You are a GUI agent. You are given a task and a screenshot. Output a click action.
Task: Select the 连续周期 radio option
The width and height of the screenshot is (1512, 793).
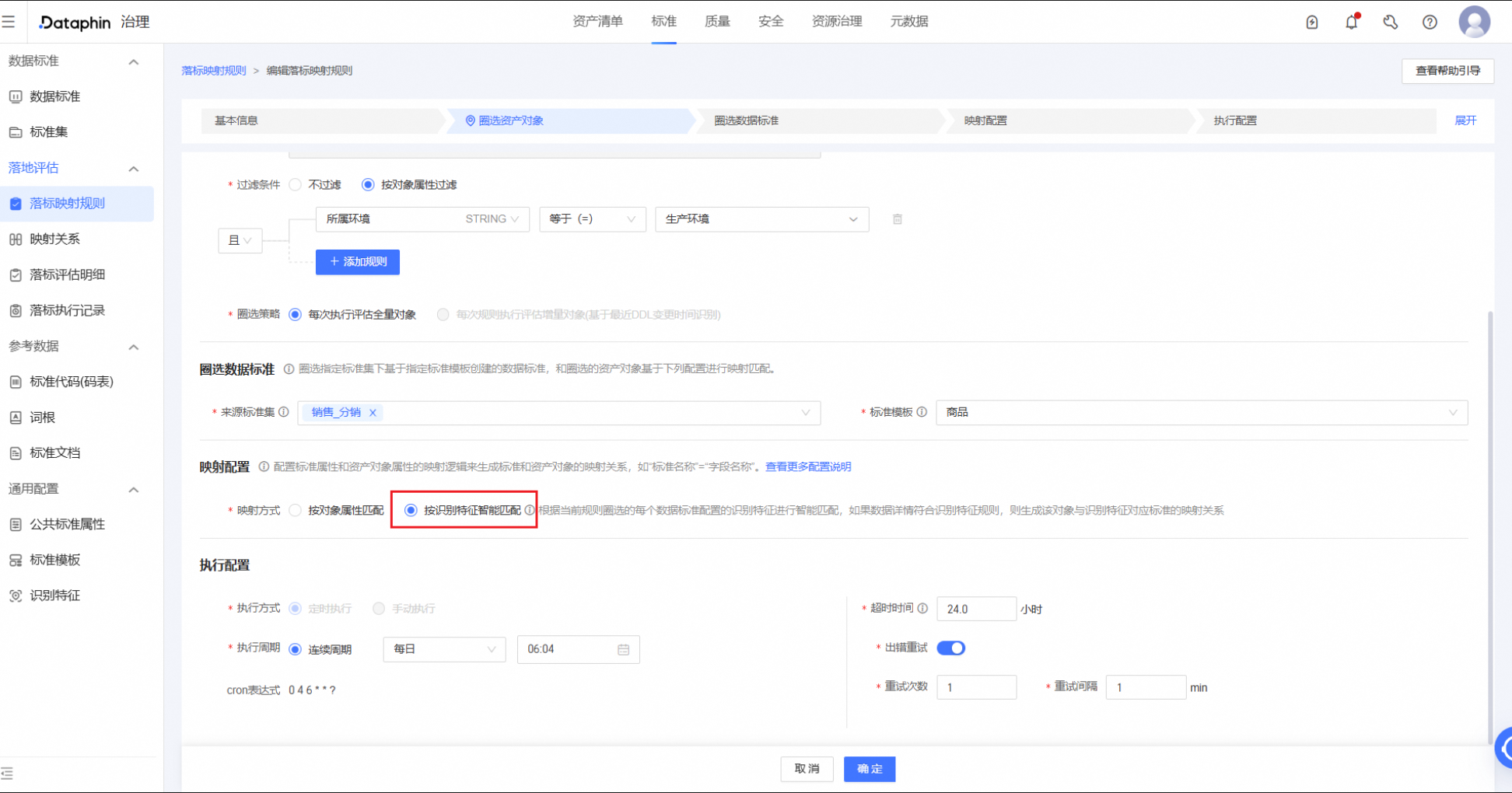coord(295,650)
